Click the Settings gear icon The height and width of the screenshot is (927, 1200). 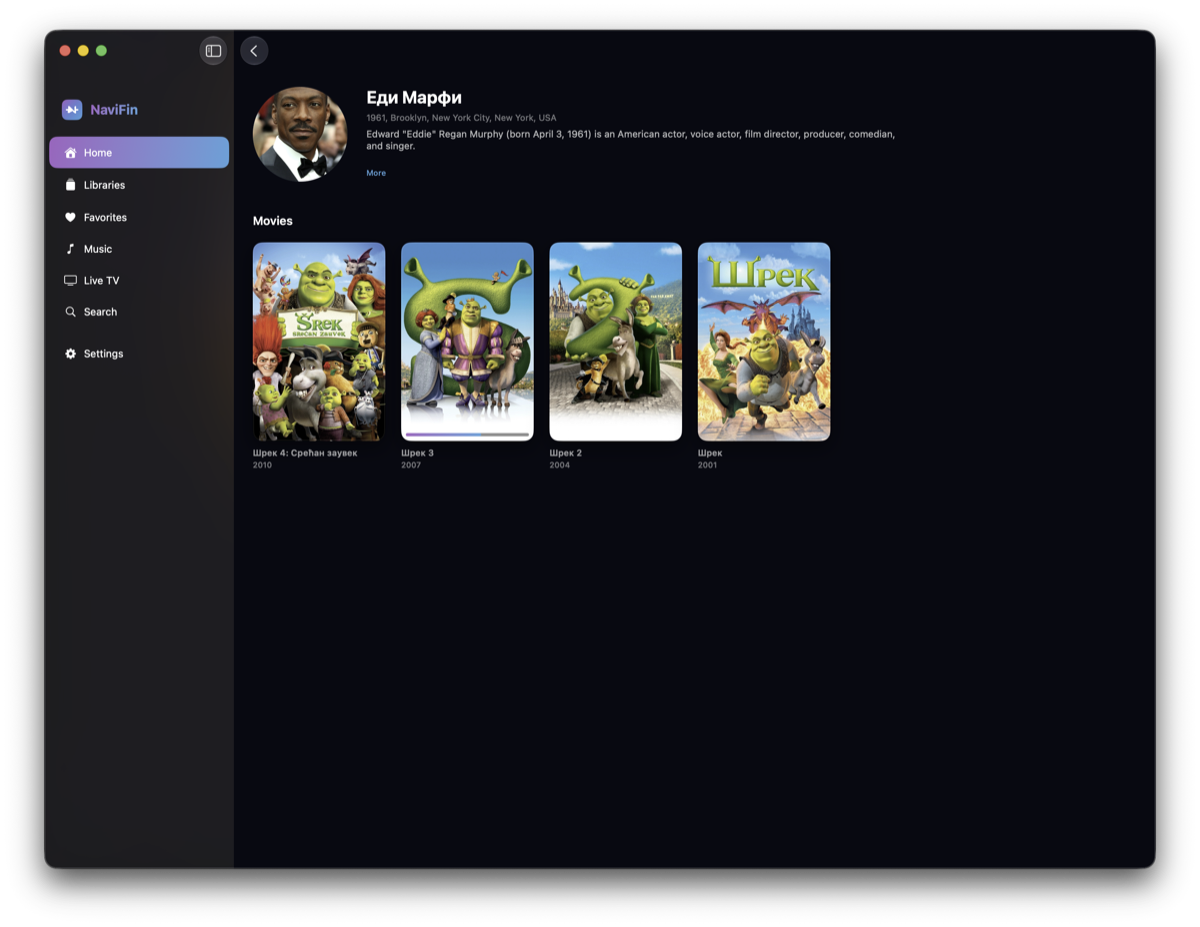pyautogui.click(x=71, y=354)
